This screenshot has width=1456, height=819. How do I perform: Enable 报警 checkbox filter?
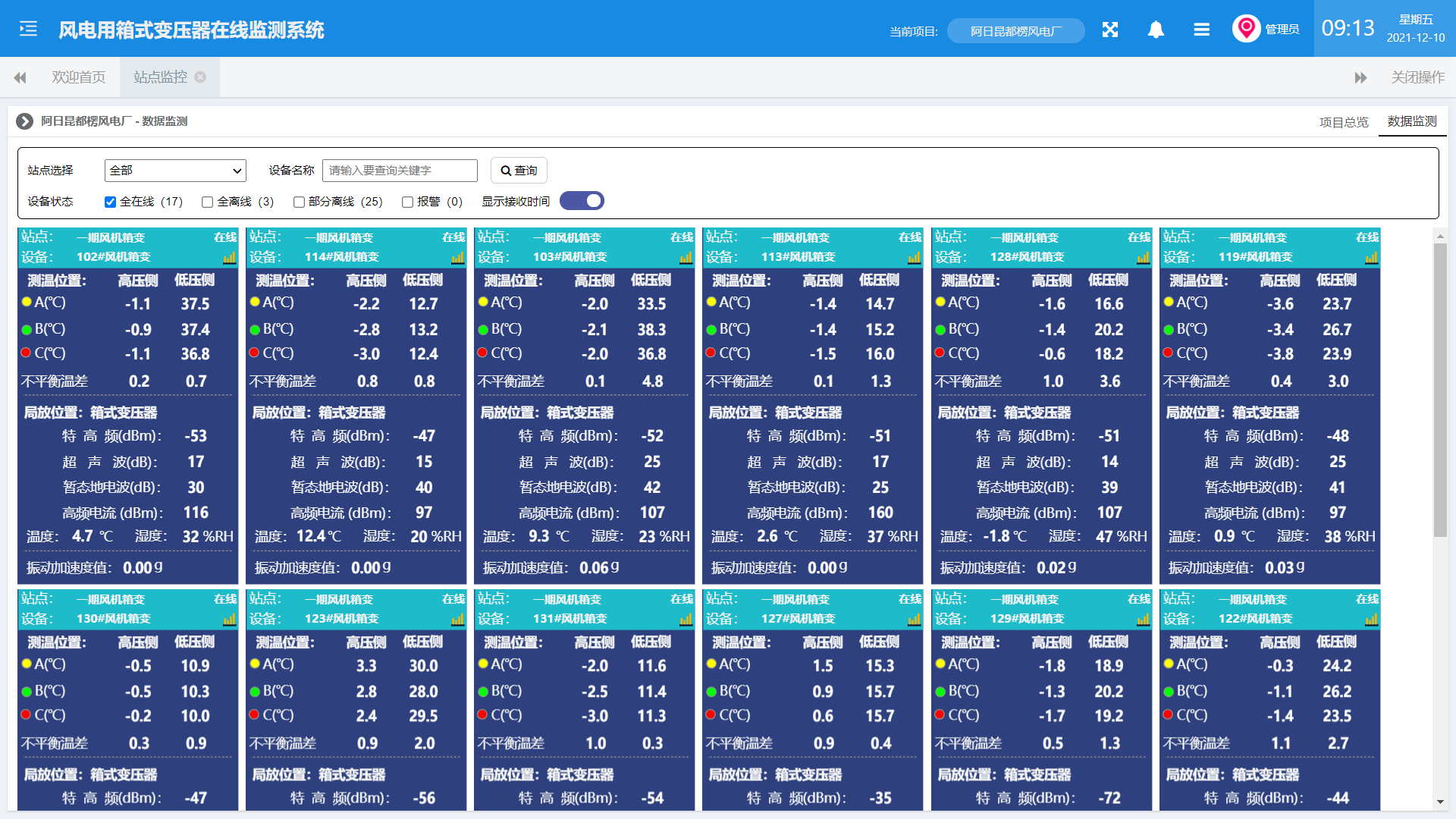pyautogui.click(x=405, y=202)
